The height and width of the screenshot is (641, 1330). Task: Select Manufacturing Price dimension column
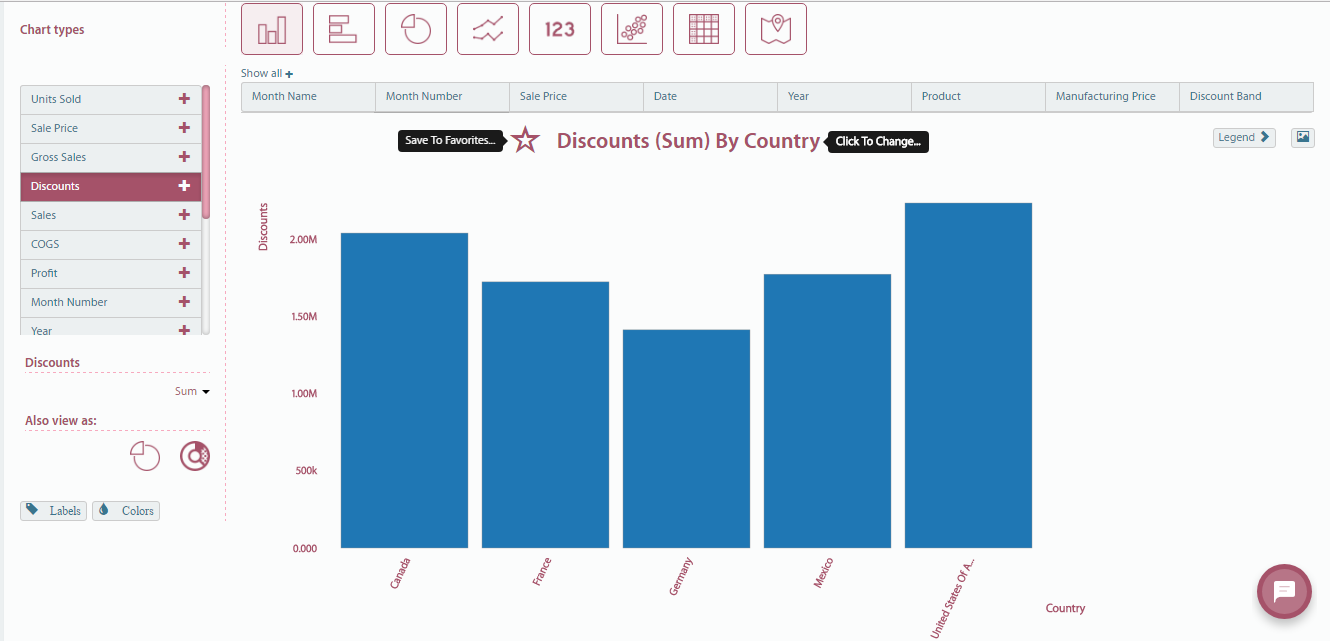coord(1112,97)
